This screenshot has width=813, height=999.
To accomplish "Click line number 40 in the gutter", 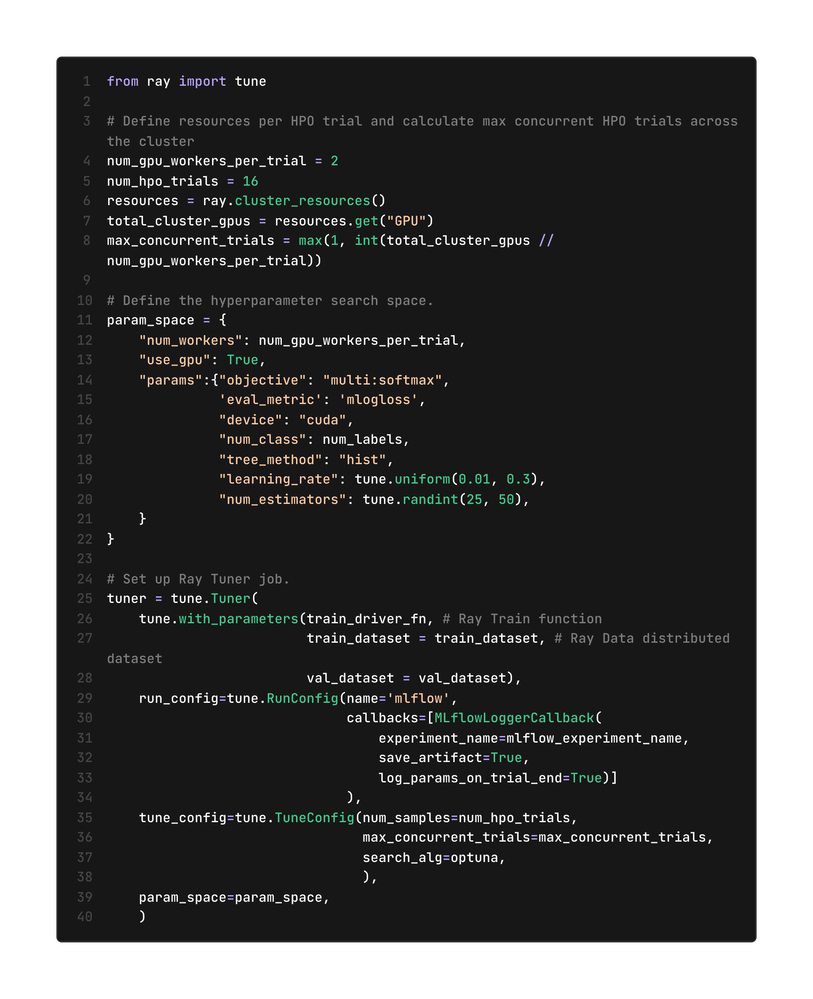I will pyautogui.click(x=84, y=916).
